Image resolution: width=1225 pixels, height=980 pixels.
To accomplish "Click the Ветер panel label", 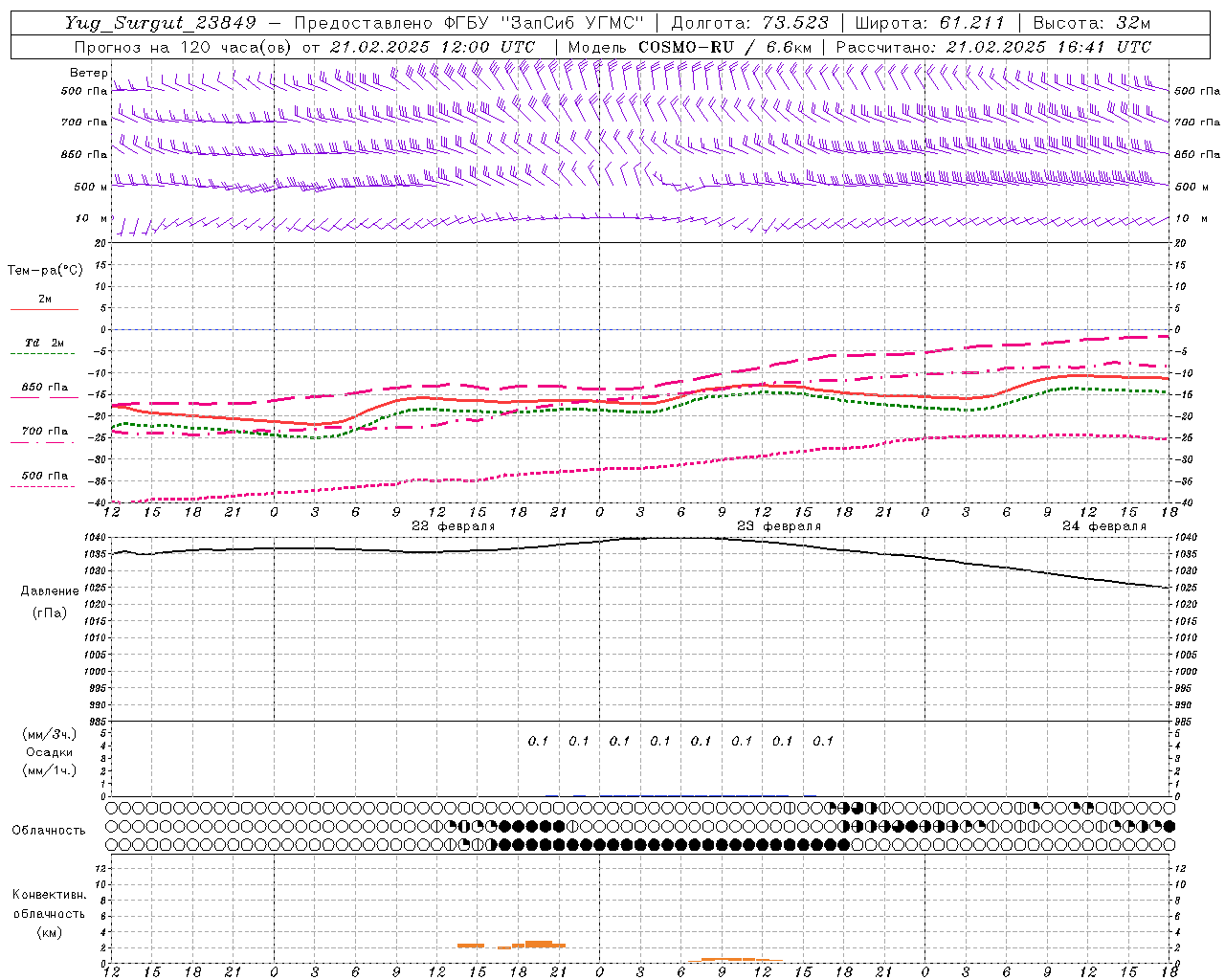I will tap(88, 73).
